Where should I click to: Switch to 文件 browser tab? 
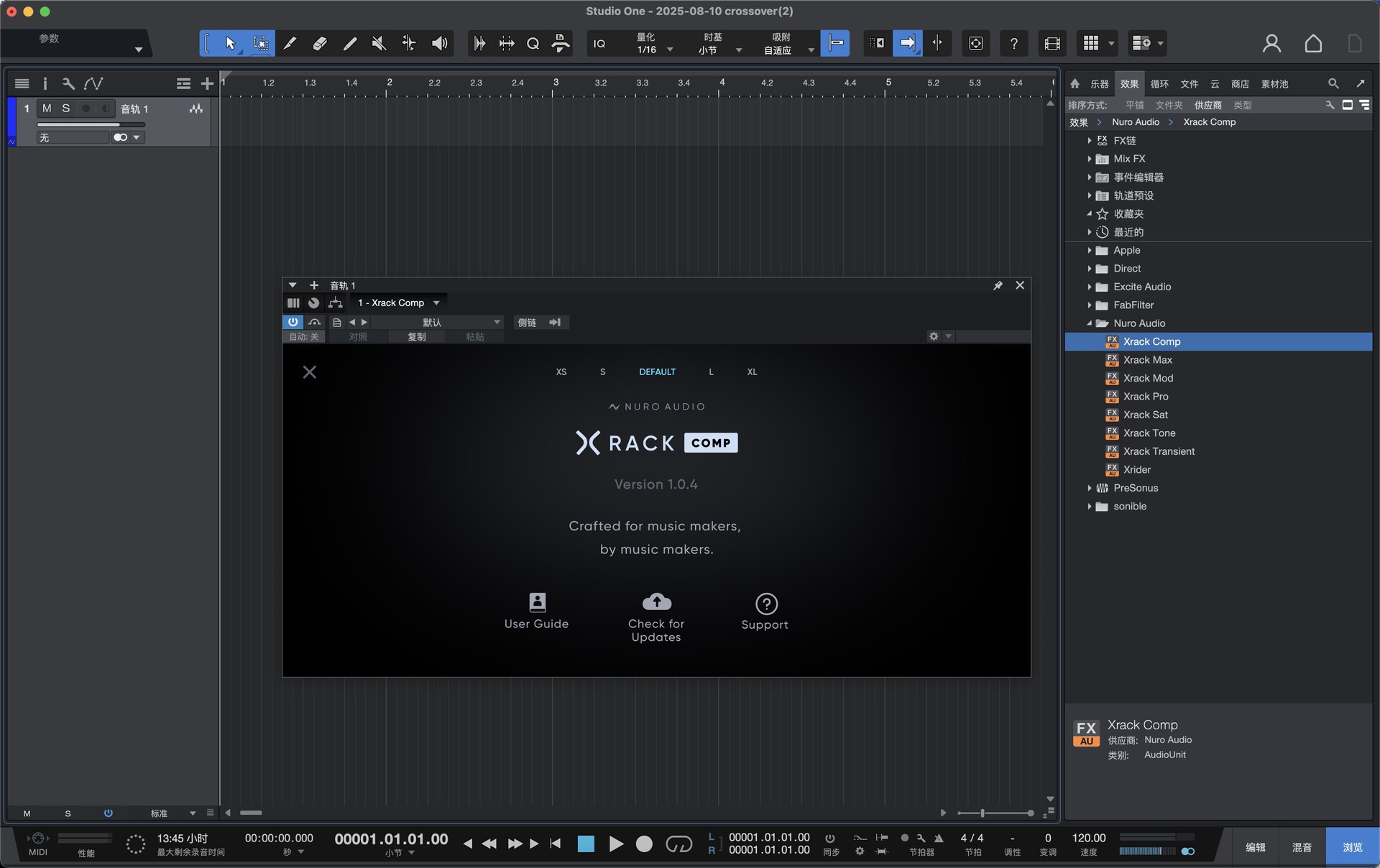(x=1190, y=84)
